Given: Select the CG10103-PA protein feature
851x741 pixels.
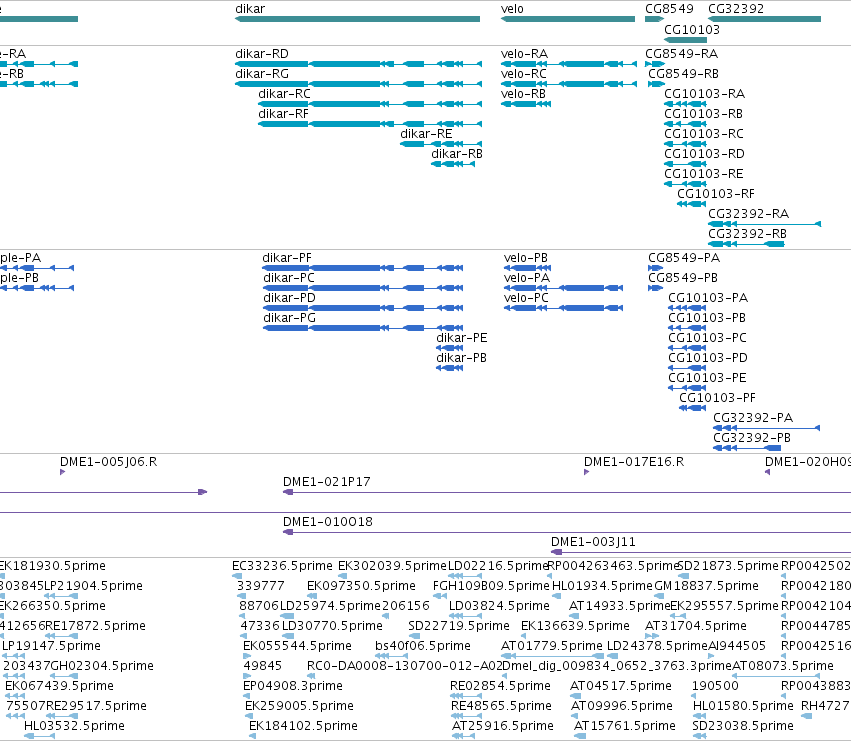Looking at the screenshot, I should 687,308.
